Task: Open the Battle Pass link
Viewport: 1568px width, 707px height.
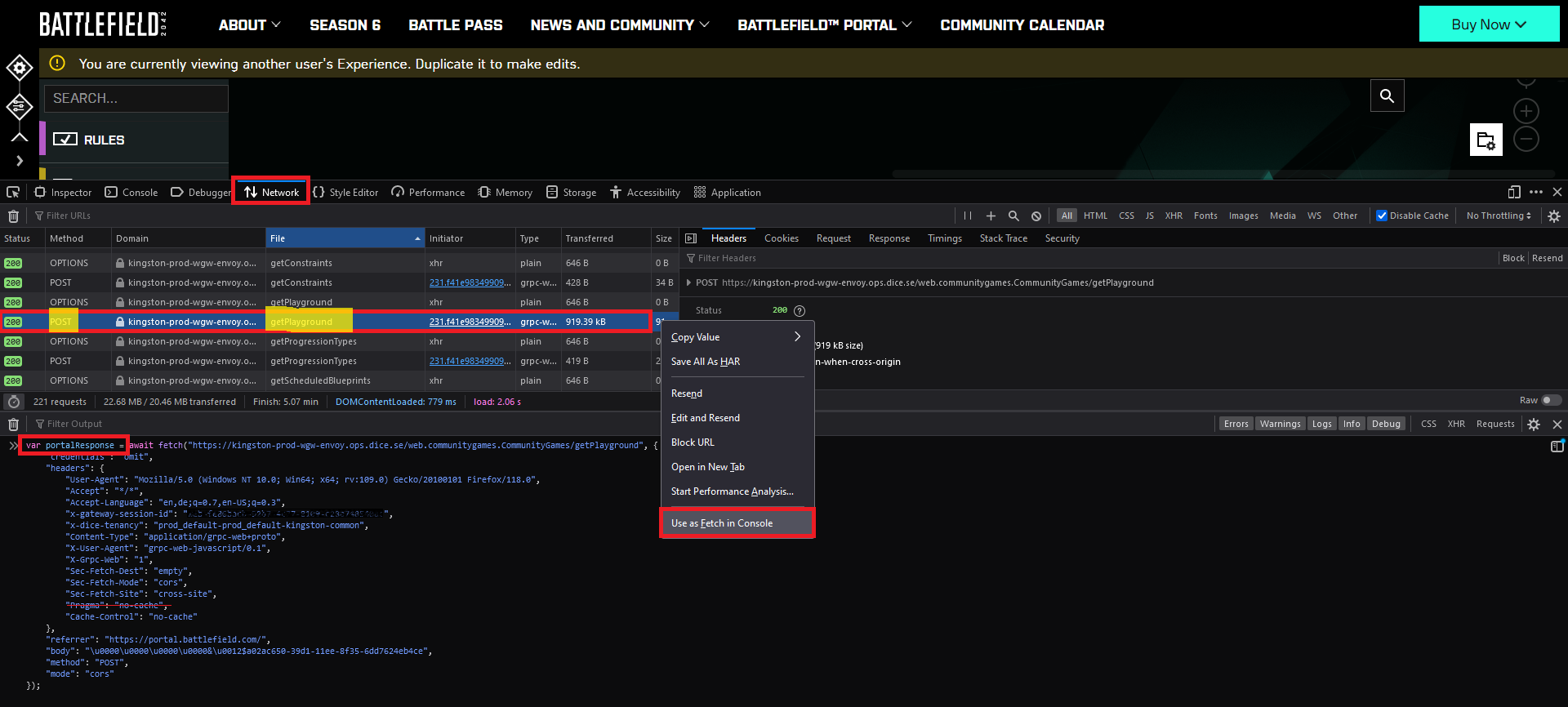Action: (455, 25)
